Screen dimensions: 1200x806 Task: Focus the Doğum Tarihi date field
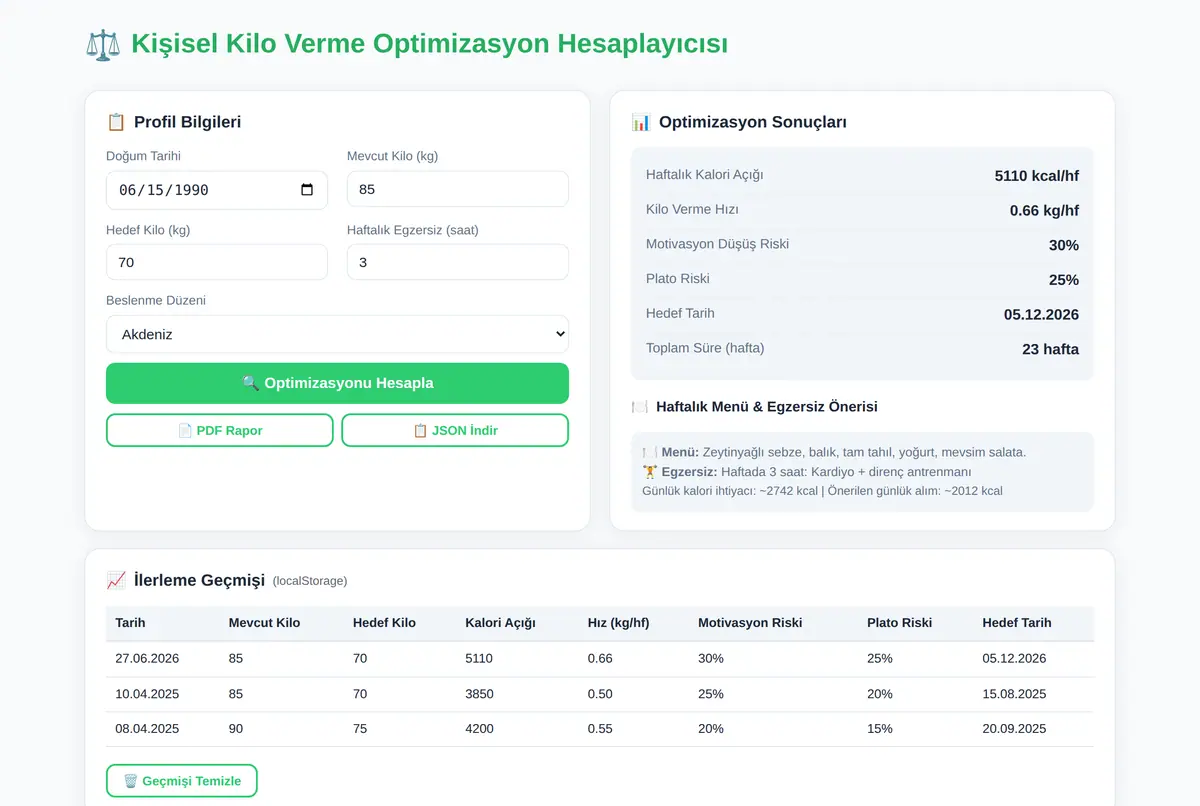tap(217, 190)
